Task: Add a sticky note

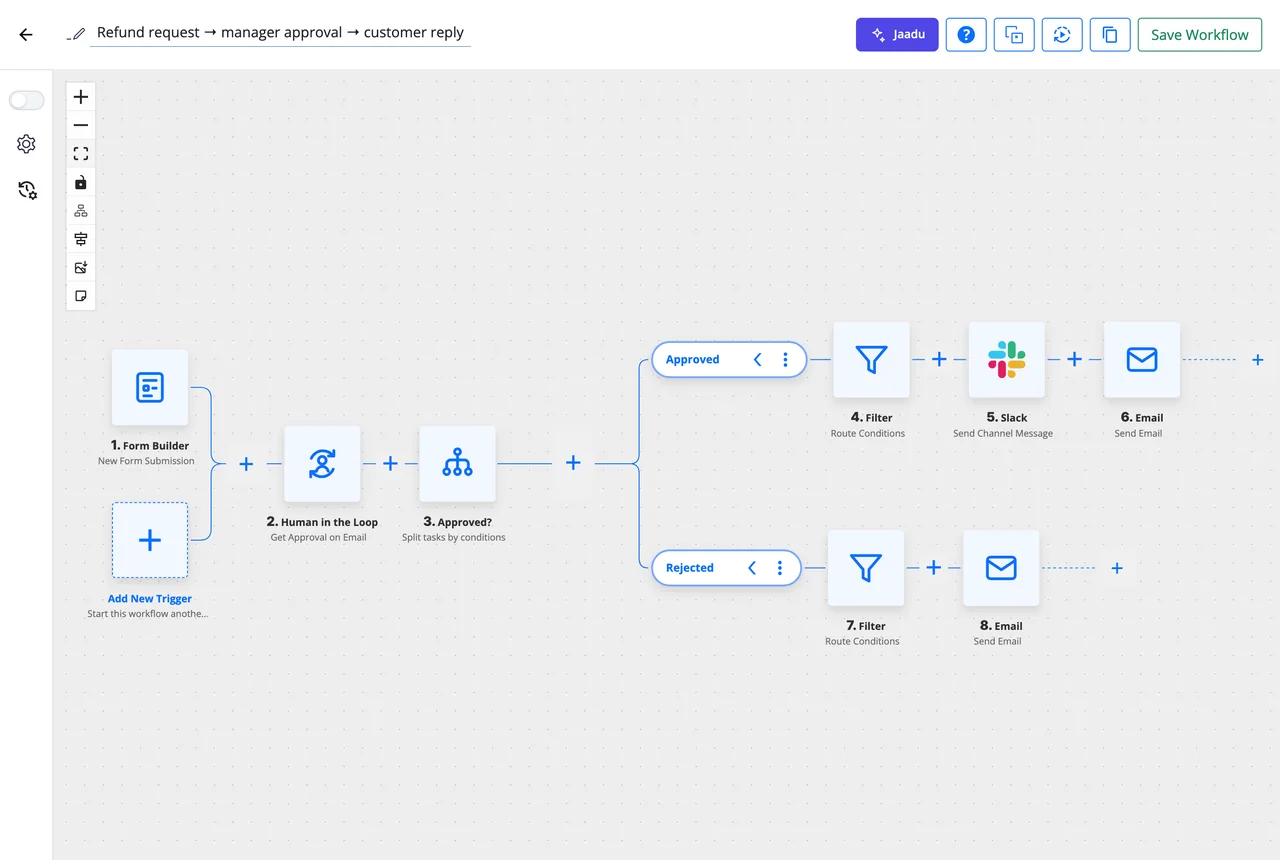Action: coord(81,296)
